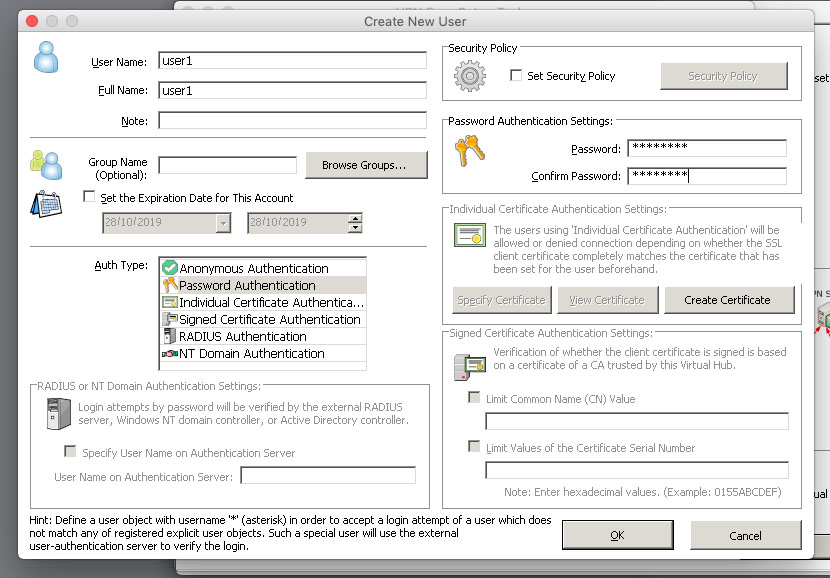Confirm the dialog with OK
This screenshot has width=830, height=578.
617,535
